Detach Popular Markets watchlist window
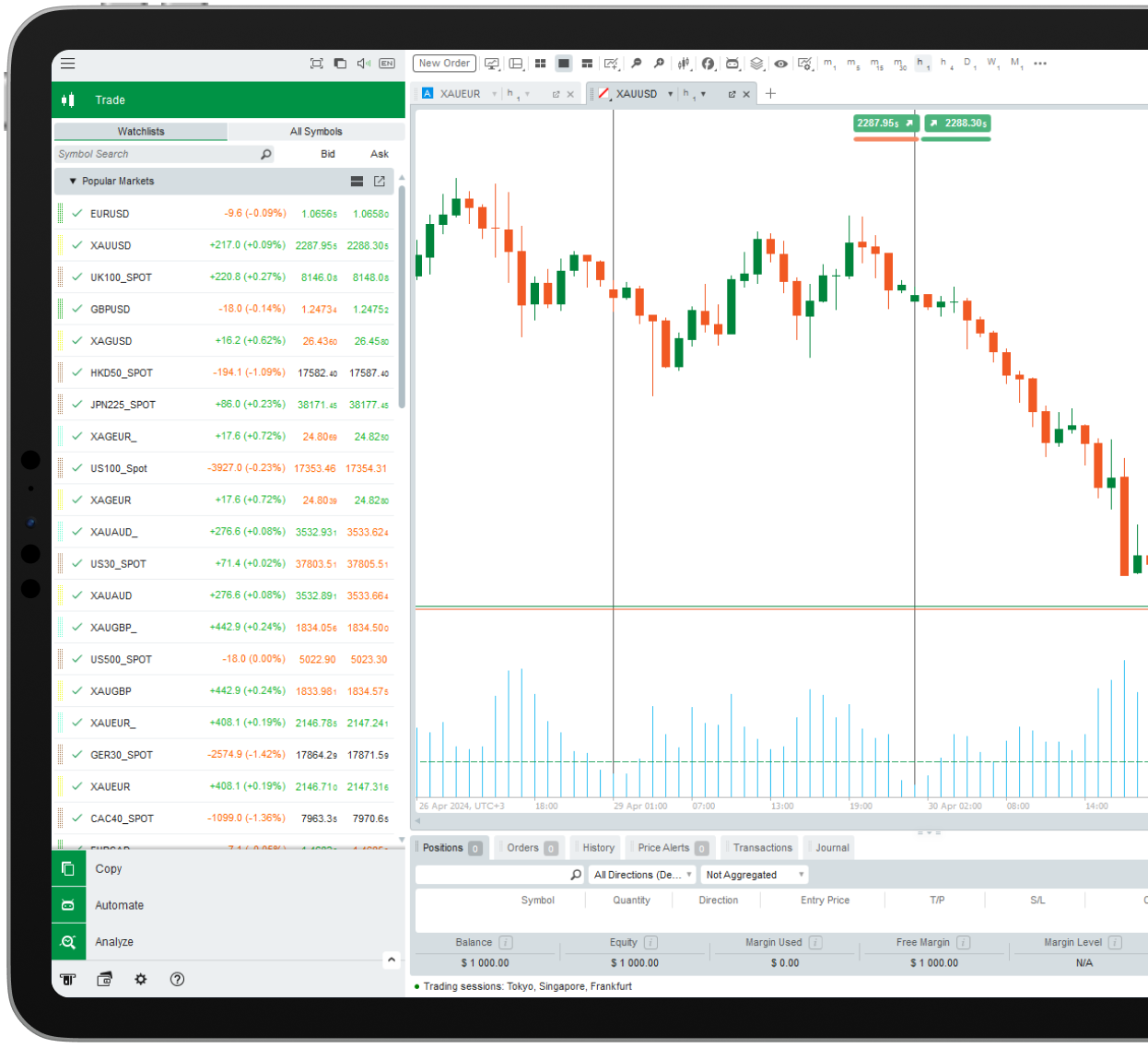This screenshot has width=1148, height=1048. [380, 182]
